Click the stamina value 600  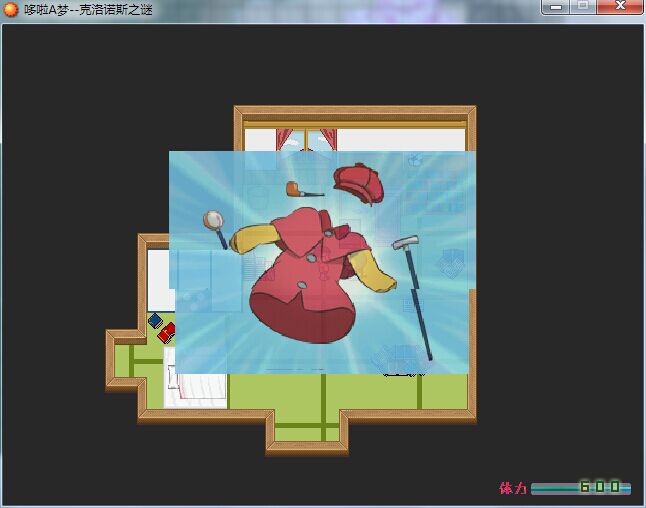[x=600, y=487]
